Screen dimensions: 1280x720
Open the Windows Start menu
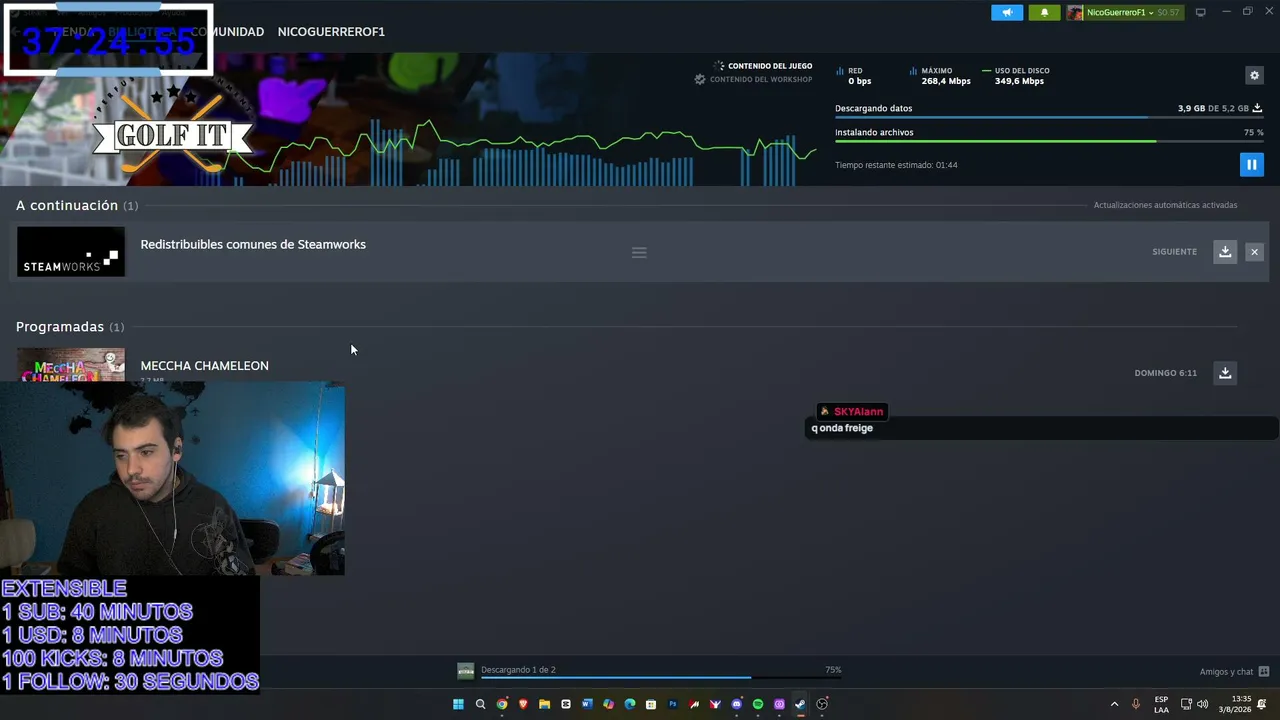(x=458, y=704)
